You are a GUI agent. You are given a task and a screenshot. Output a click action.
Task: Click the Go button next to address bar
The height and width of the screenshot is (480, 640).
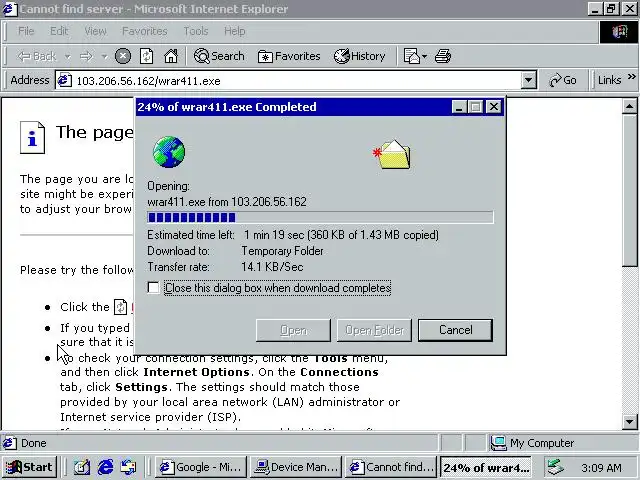pyautogui.click(x=563, y=80)
